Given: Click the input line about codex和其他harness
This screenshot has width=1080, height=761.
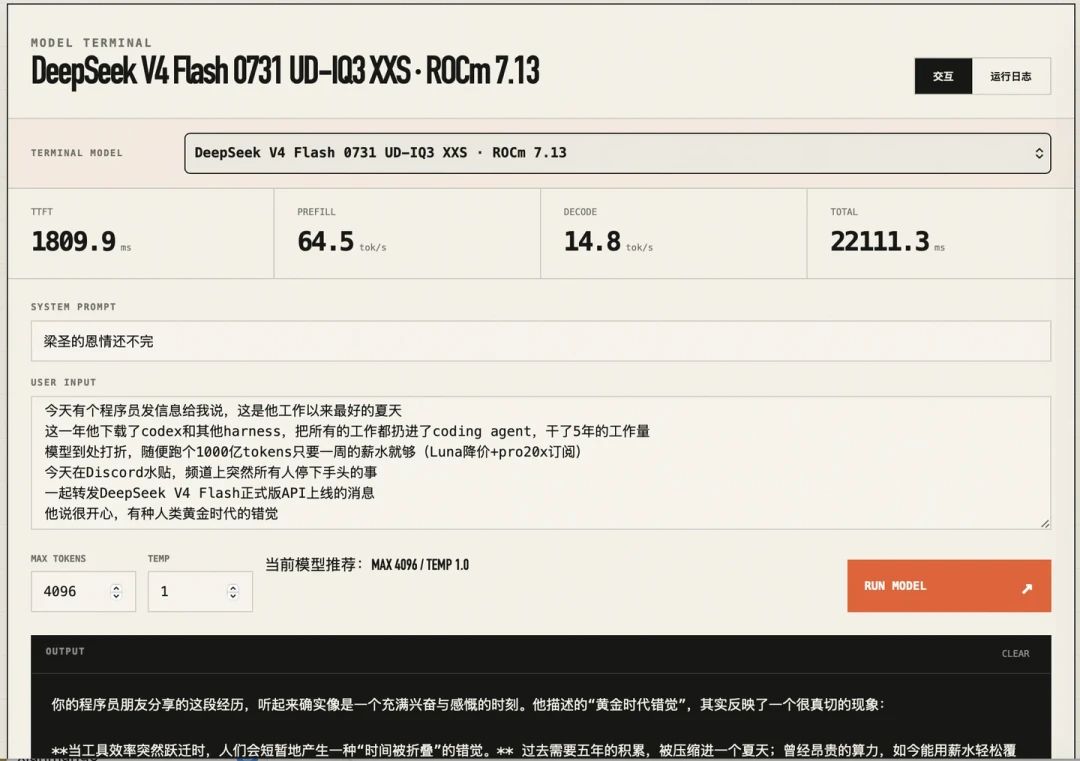Looking at the screenshot, I should point(347,431).
